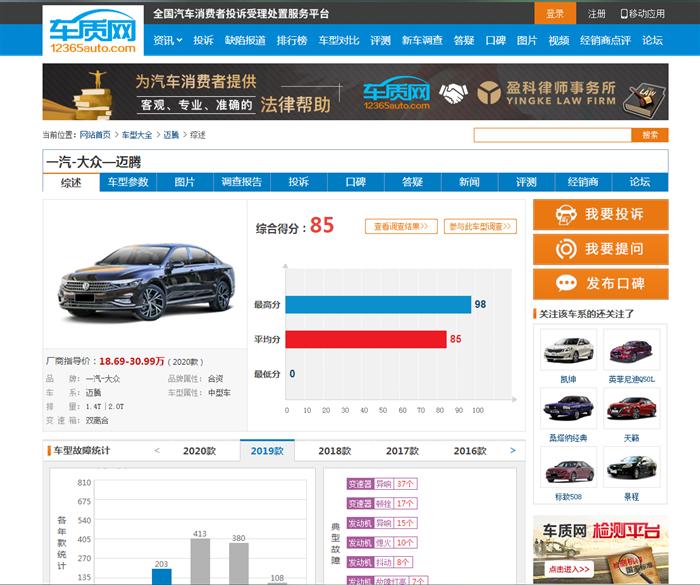
Task: Click 查看调查结果 button
Action: pyautogui.click(x=401, y=226)
